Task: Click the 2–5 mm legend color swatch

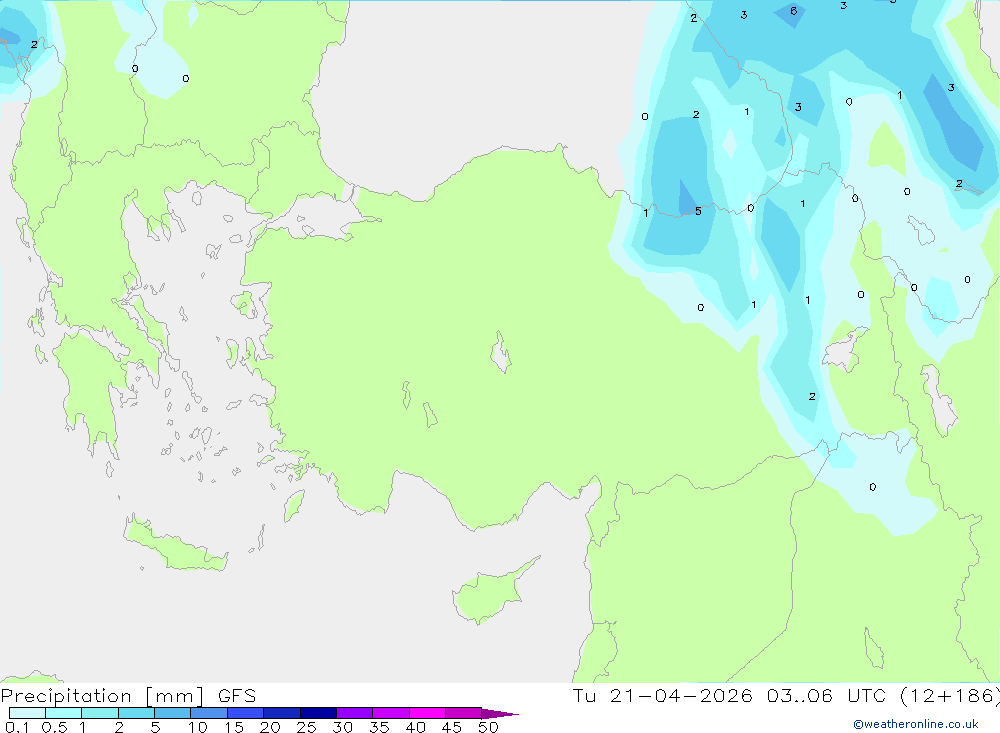Action: [x=136, y=713]
